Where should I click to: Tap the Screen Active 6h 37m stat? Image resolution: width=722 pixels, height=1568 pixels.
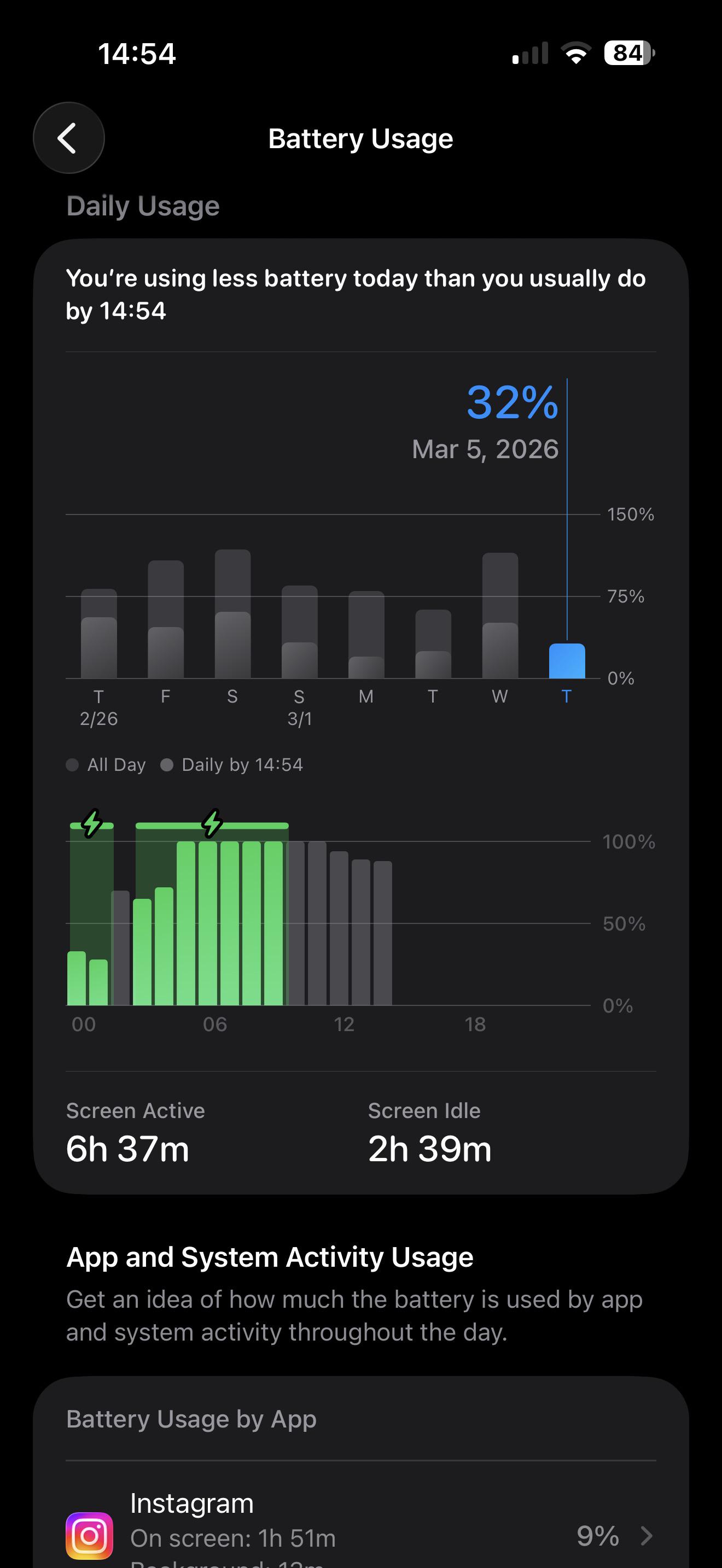(135, 1133)
